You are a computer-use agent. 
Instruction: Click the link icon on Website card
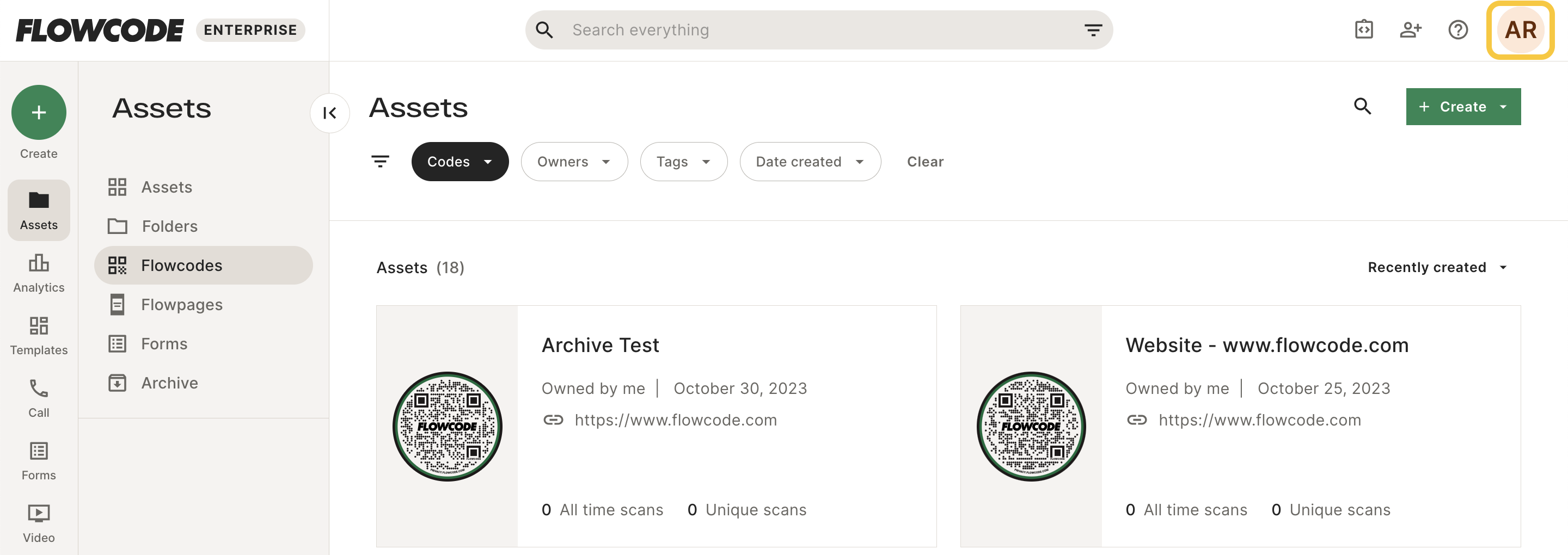1136,420
